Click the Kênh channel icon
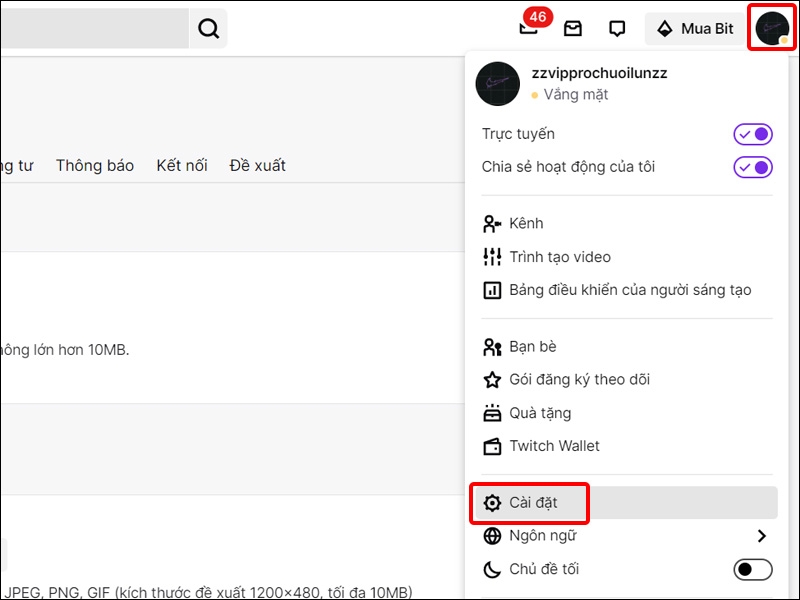This screenshot has width=800, height=600. [x=492, y=223]
